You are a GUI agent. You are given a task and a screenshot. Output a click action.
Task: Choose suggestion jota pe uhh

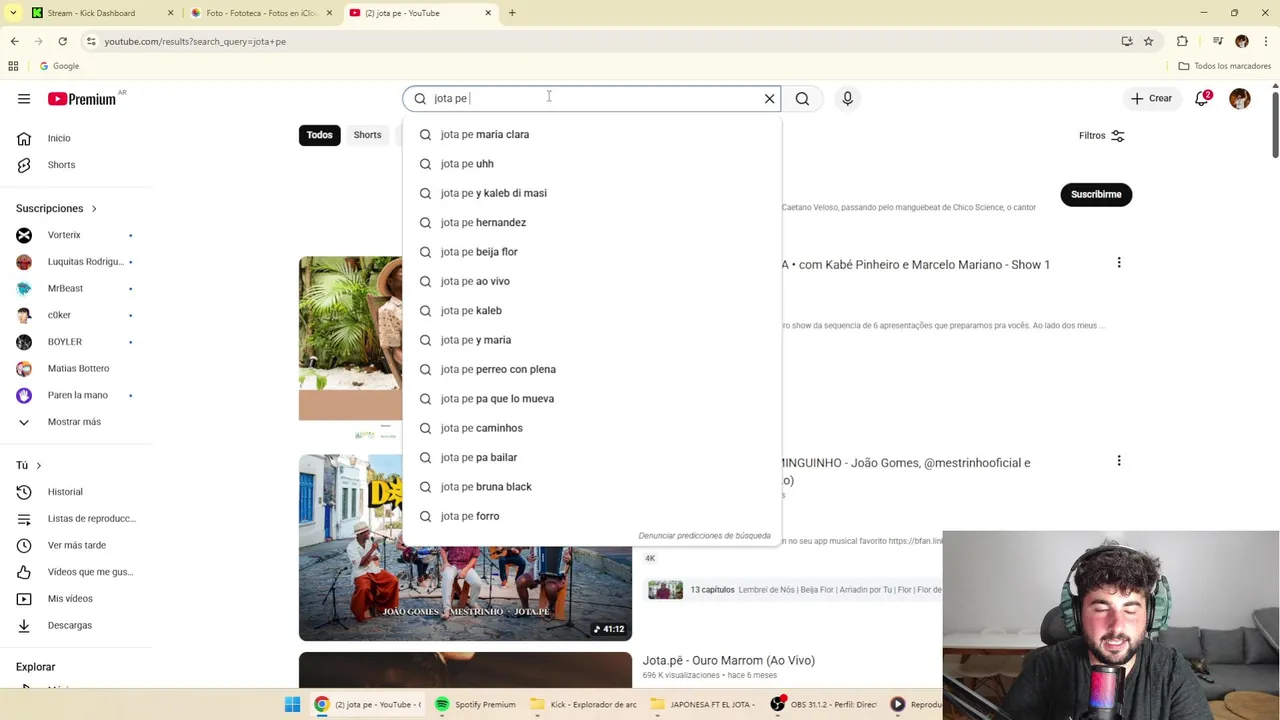592,164
